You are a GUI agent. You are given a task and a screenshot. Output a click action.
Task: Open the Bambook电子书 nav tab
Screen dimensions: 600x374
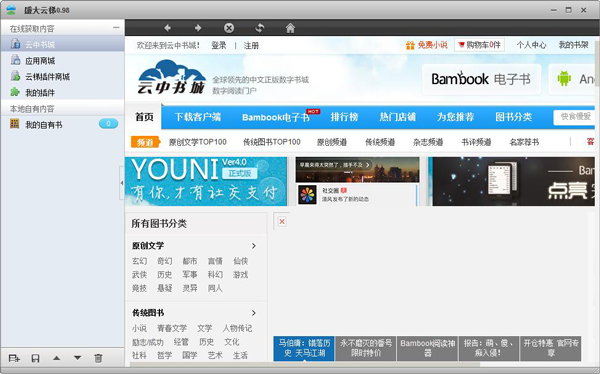(x=276, y=117)
